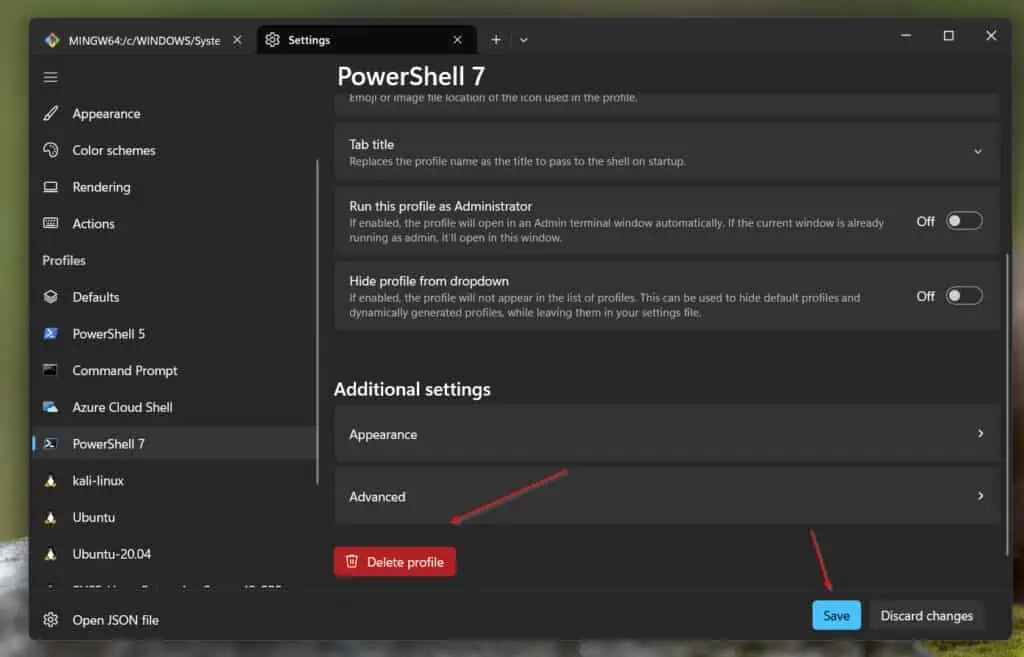Toggle Hide profile from dropdown switch

(964, 296)
